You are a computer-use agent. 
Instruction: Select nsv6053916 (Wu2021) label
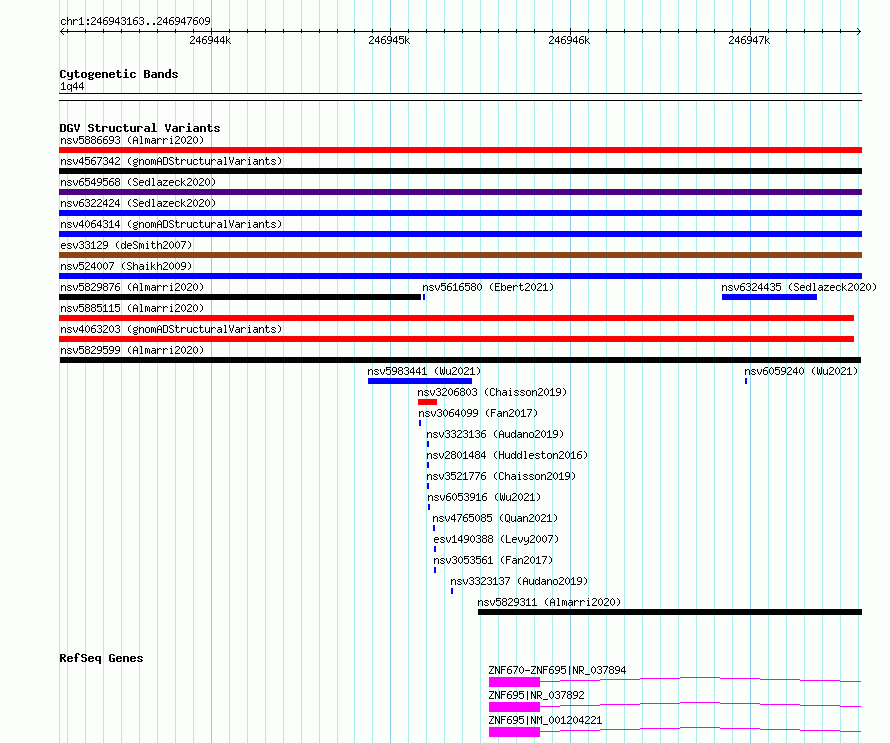click(484, 497)
